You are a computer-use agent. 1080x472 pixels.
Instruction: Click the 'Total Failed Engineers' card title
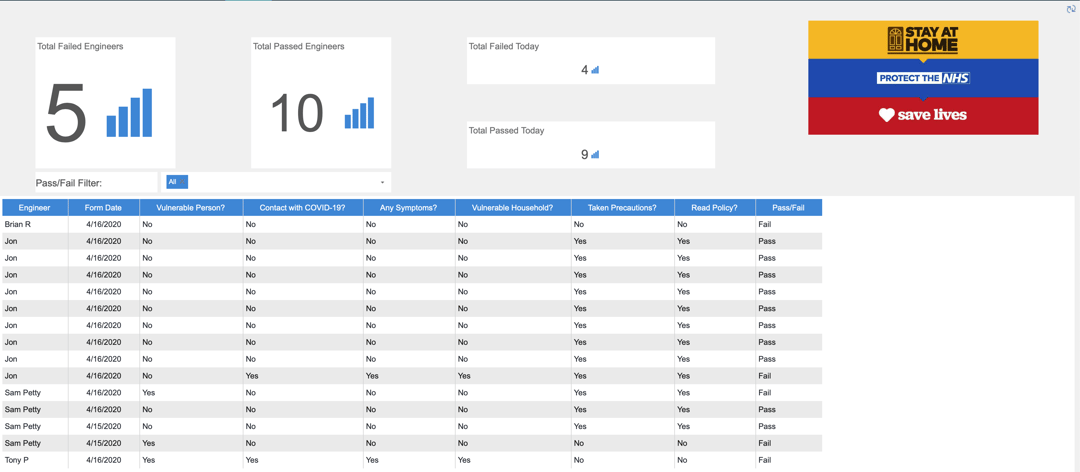(x=81, y=46)
